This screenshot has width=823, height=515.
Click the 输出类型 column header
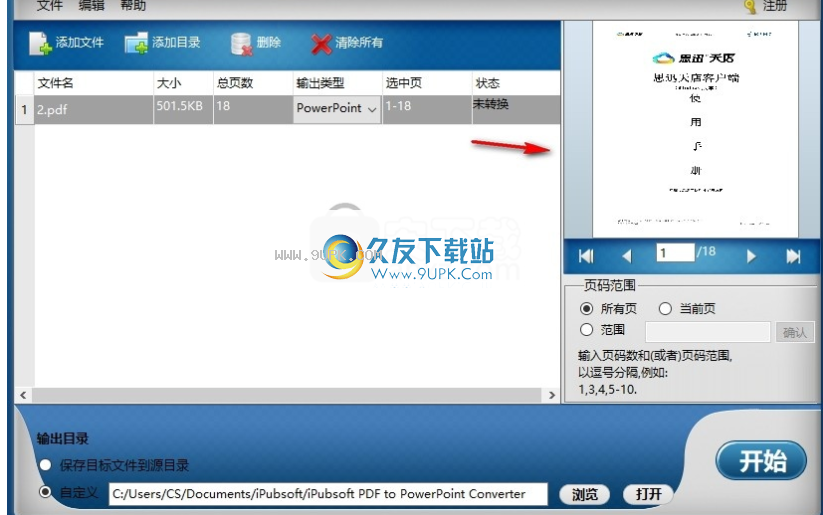point(337,83)
